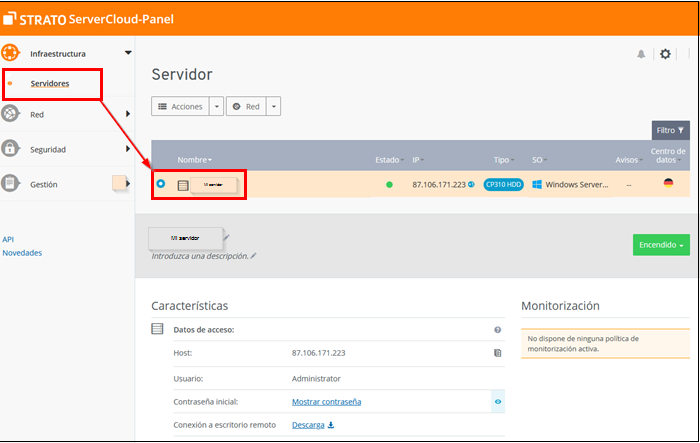Click the no monitoring policy notice

click(x=605, y=343)
